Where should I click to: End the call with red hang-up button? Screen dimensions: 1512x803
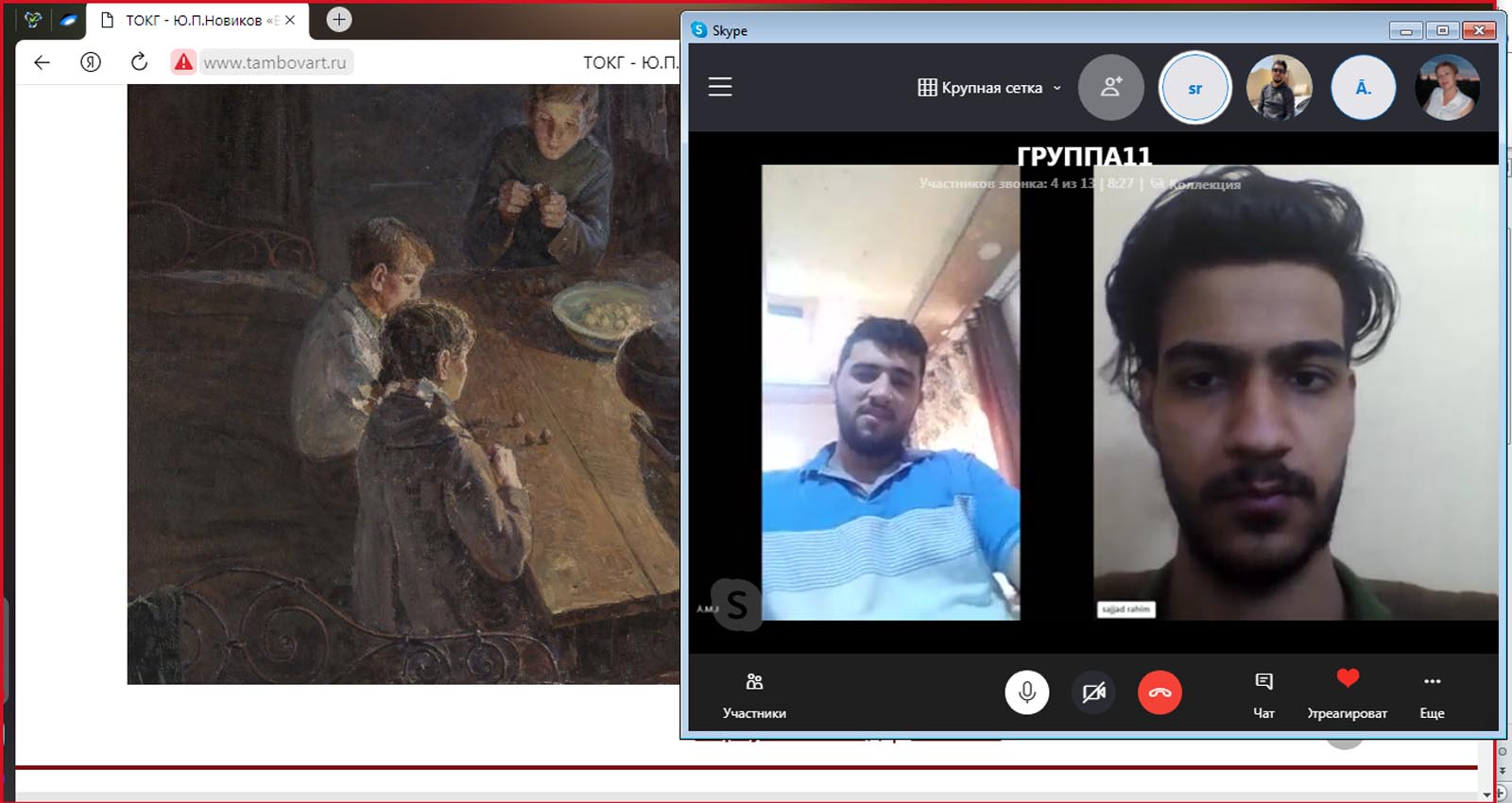1160,692
